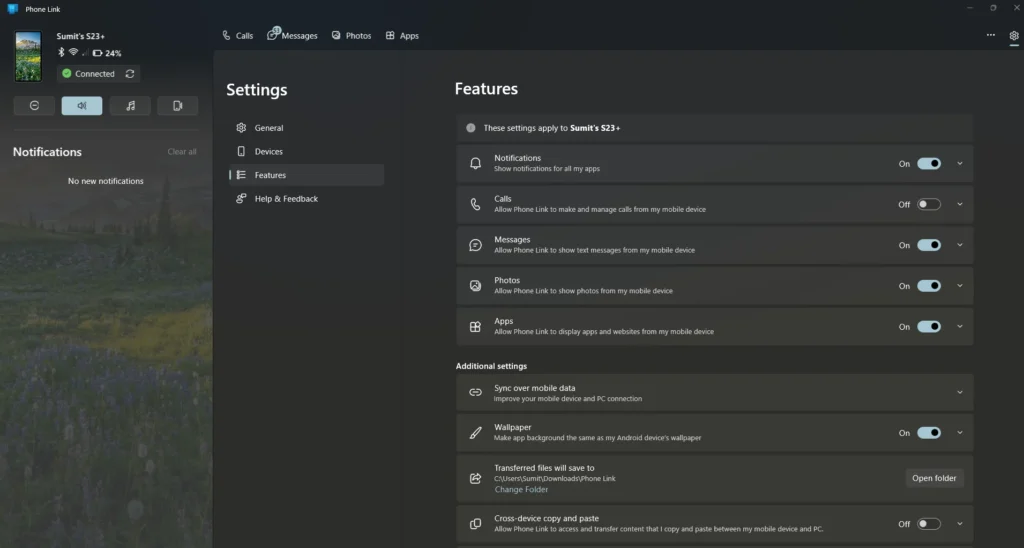Click the Bluetooth status icon
This screenshot has width=1024, height=548.
click(x=61, y=52)
